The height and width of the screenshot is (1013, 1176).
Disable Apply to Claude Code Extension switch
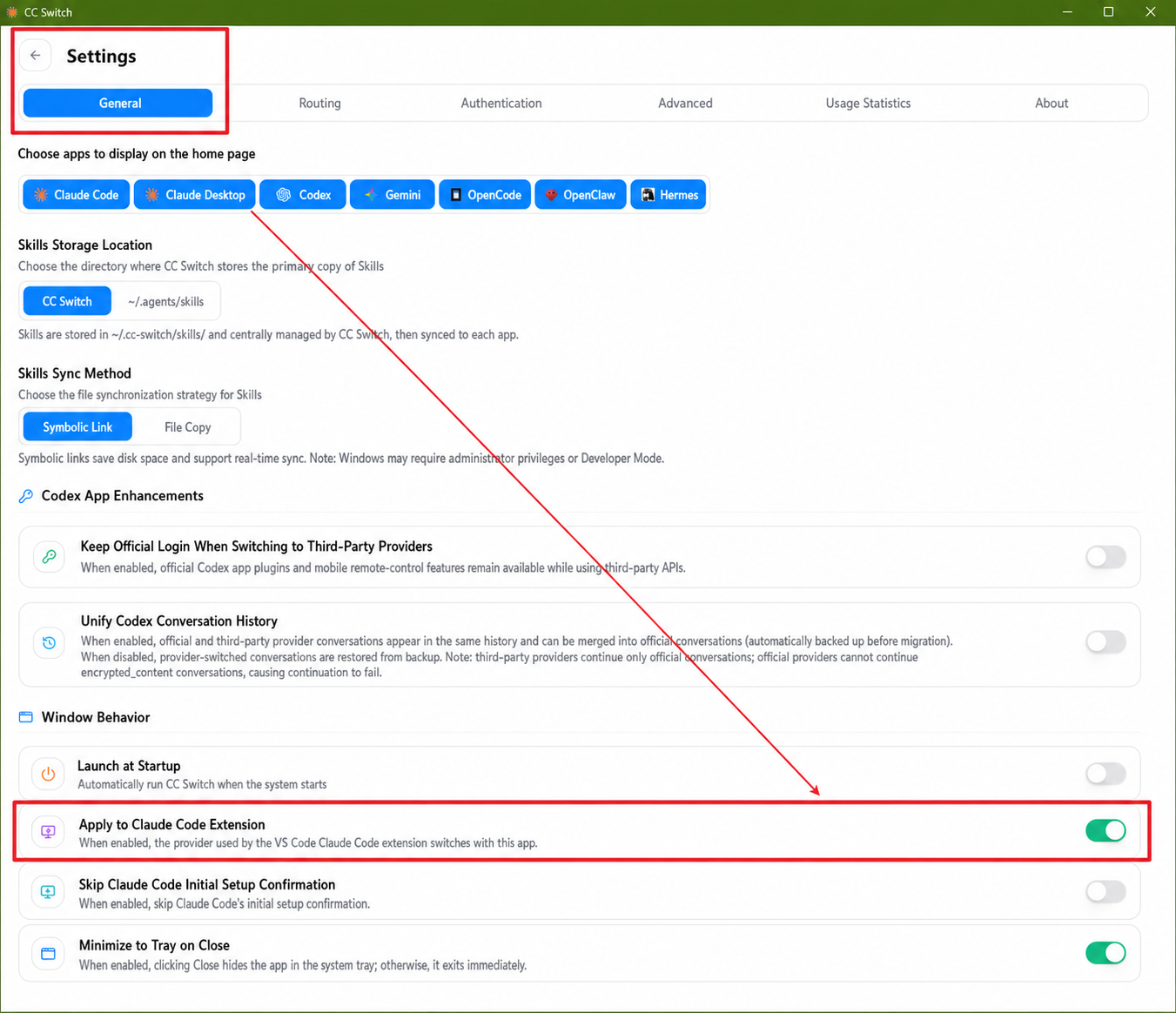point(1105,831)
